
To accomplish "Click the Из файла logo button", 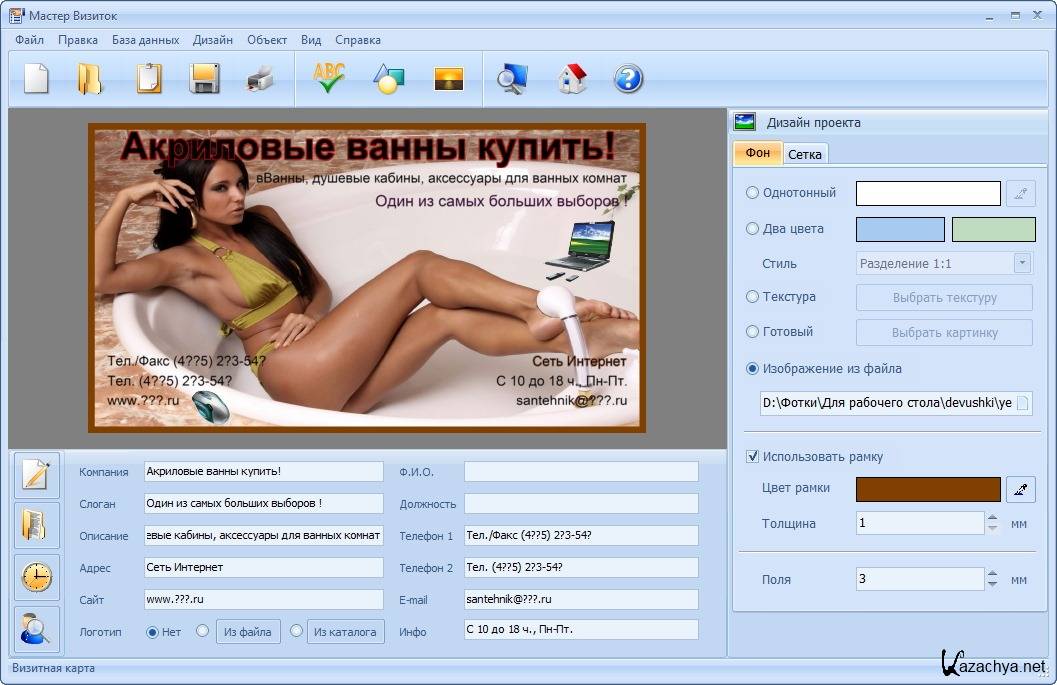I will 248,632.
